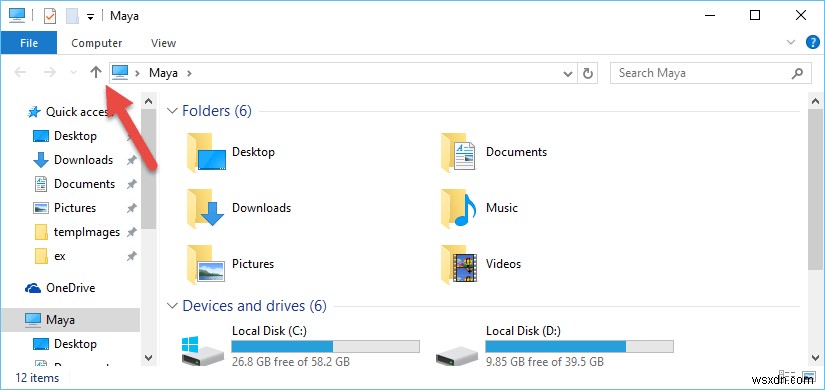Click navigation pane scroll up arrow

(x=148, y=101)
